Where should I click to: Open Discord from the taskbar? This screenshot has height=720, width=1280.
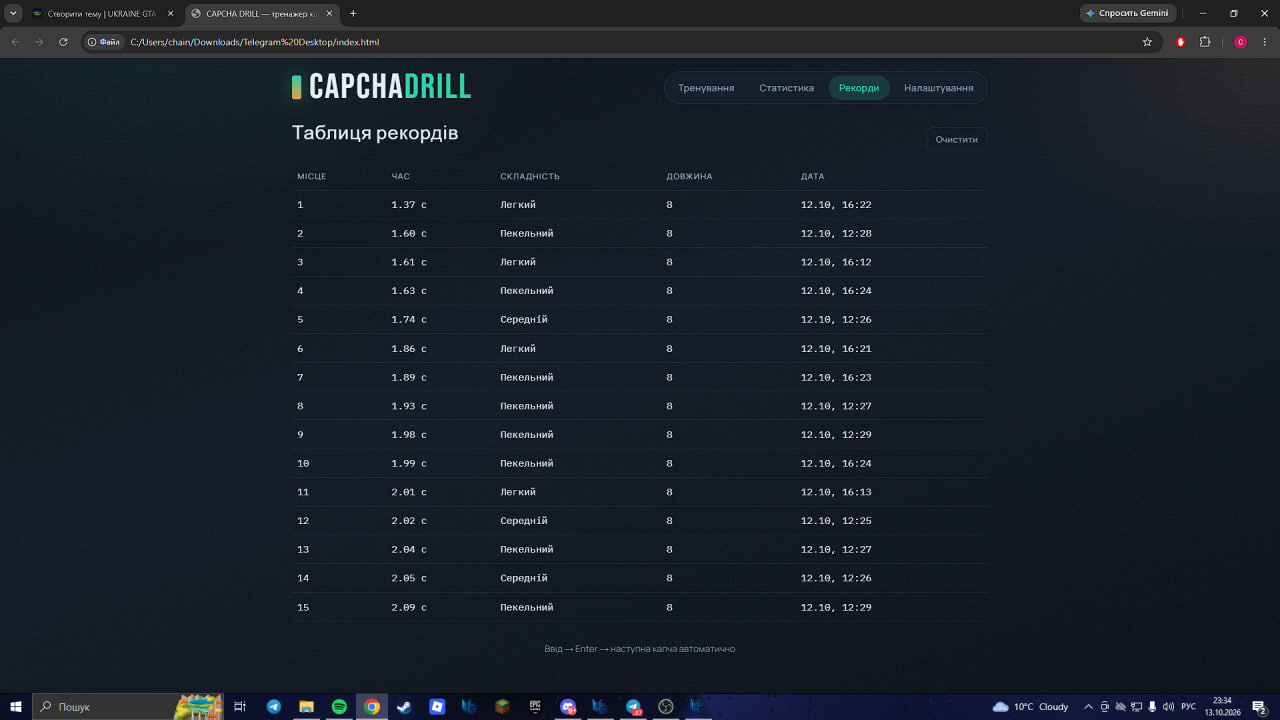(568, 707)
